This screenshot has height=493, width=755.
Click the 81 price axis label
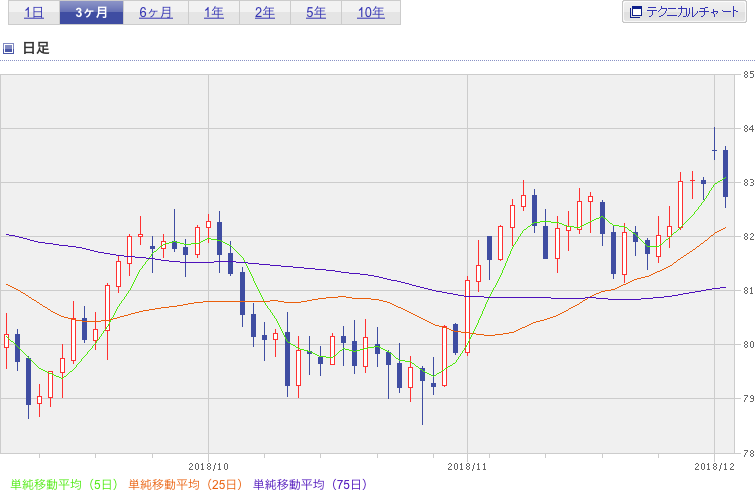point(748,290)
